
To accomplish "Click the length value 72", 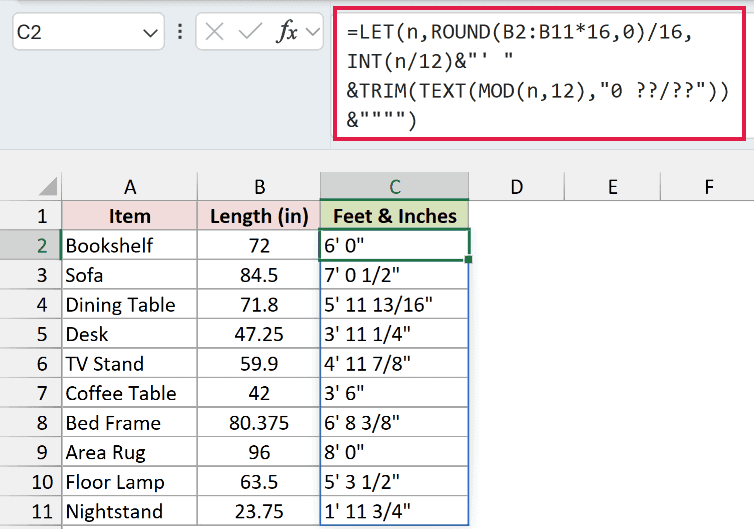I will (x=259, y=245).
